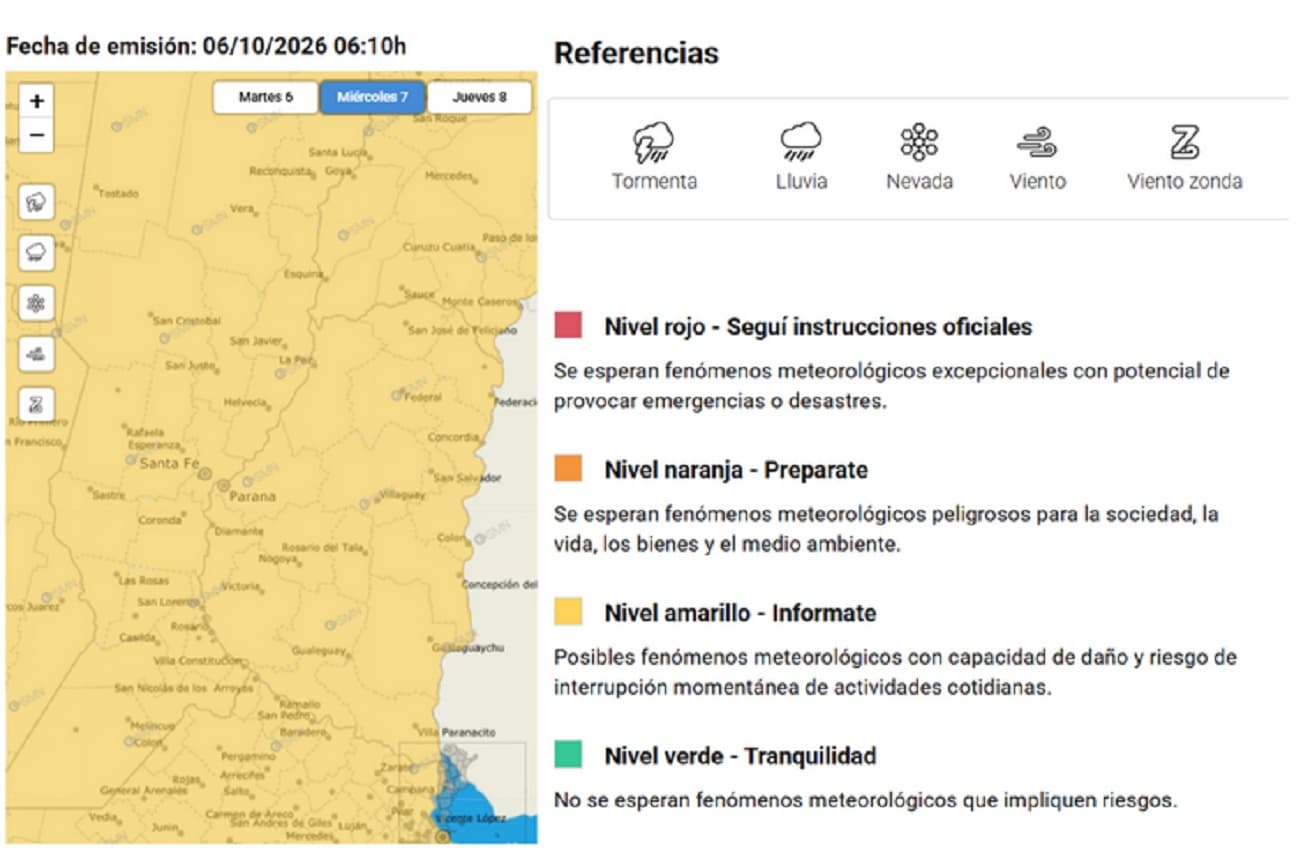Zoom in on the alert map
Screen dimensions: 1301x848
pyautogui.click(x=37, y=101)
